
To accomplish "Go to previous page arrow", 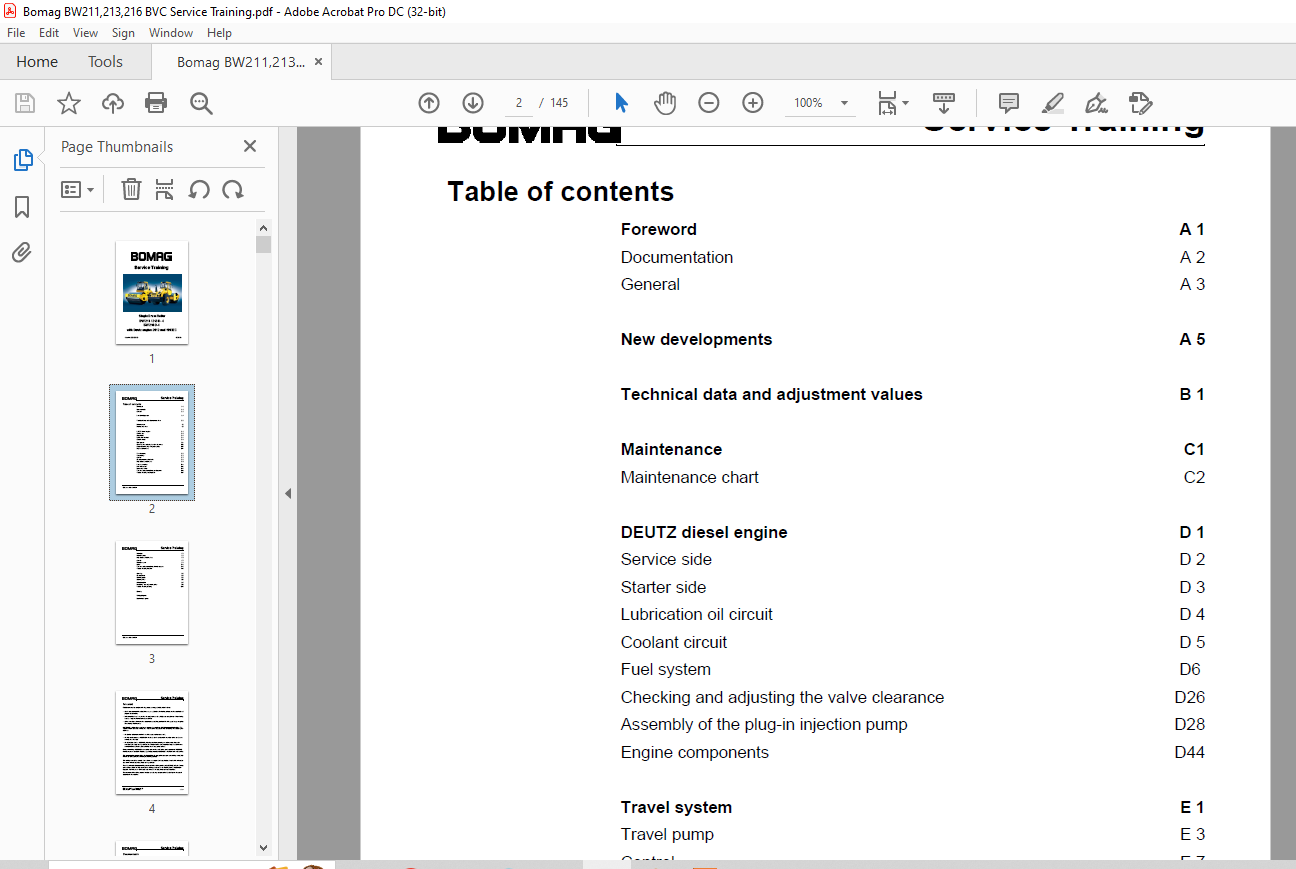I will [429, 103].
